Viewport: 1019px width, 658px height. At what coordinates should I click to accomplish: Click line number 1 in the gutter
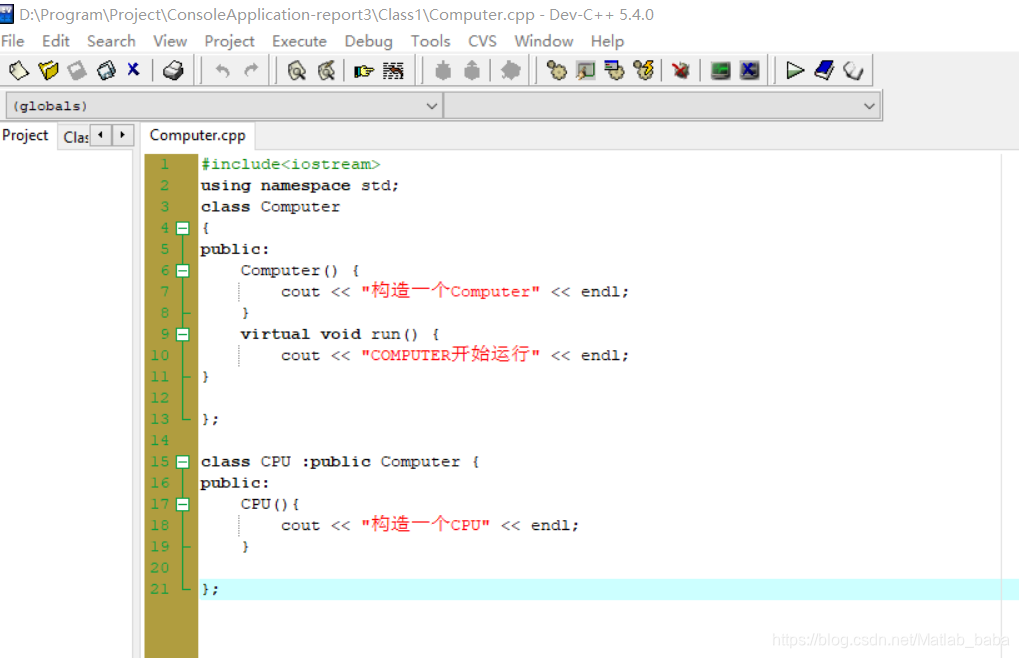click(165, 164)
